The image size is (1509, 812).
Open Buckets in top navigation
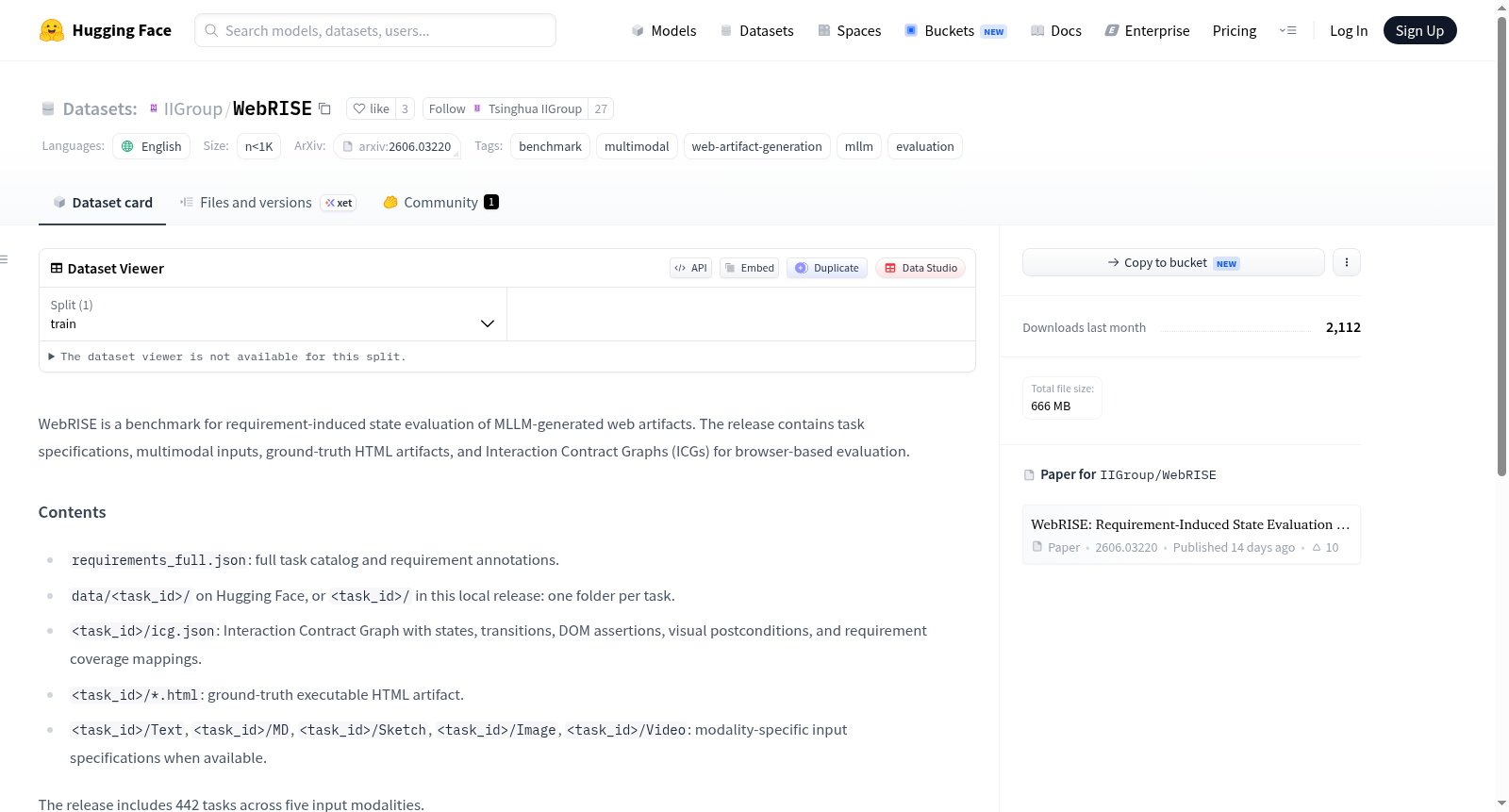[955, 30]
